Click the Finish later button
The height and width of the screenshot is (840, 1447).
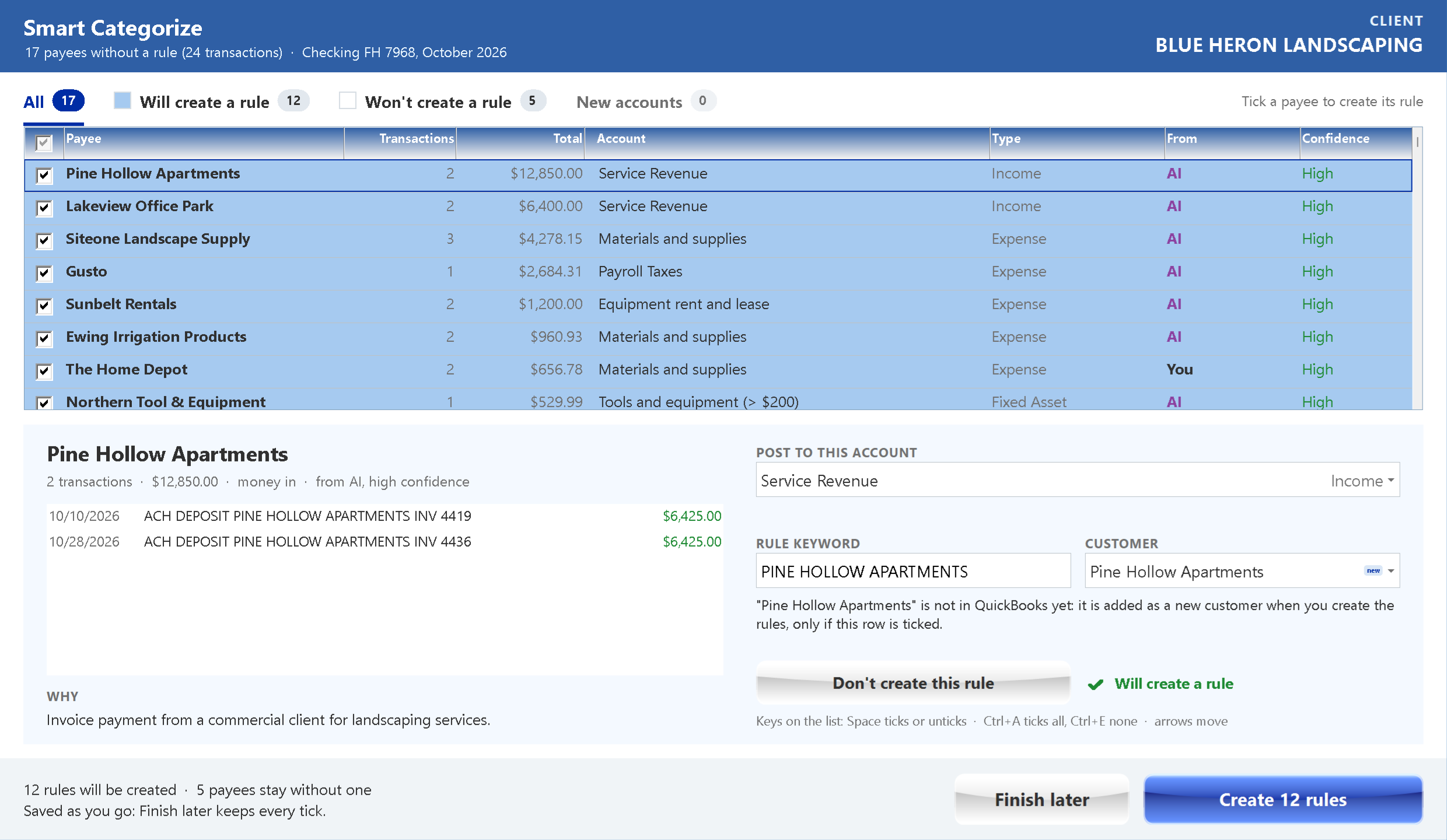click(x=1042, y=799)
